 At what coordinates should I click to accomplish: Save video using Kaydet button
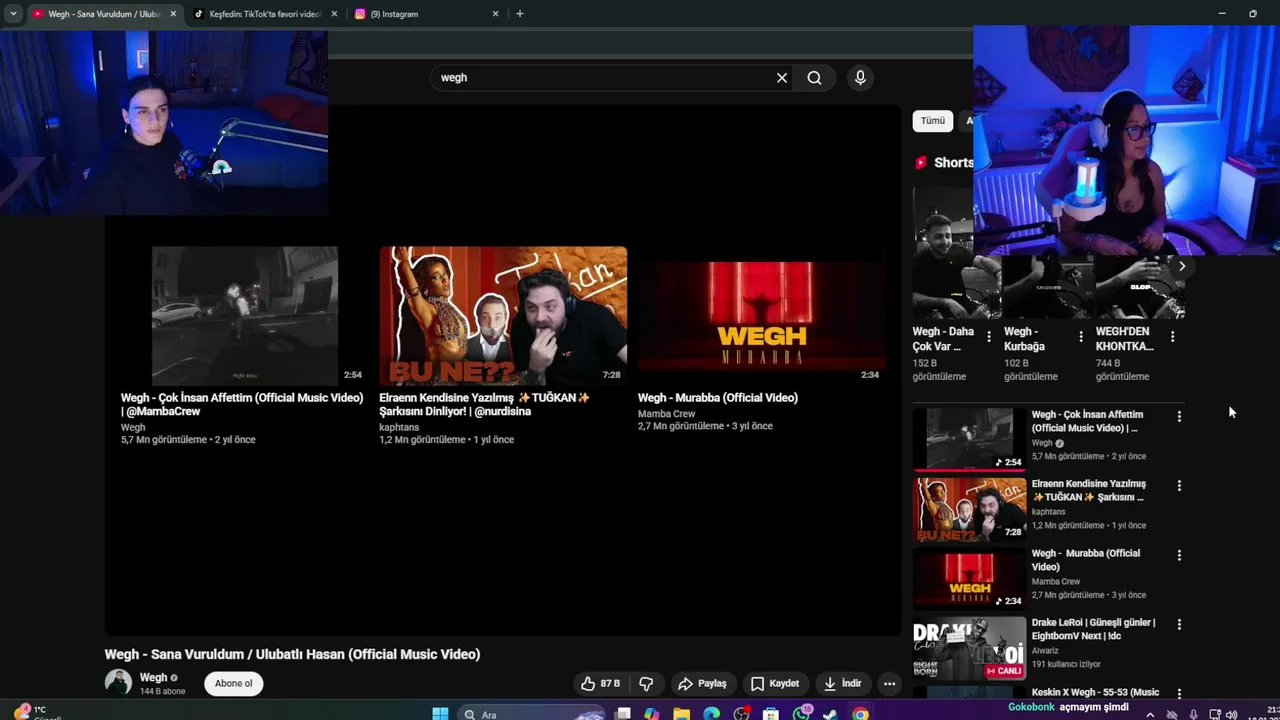point(775,684)
